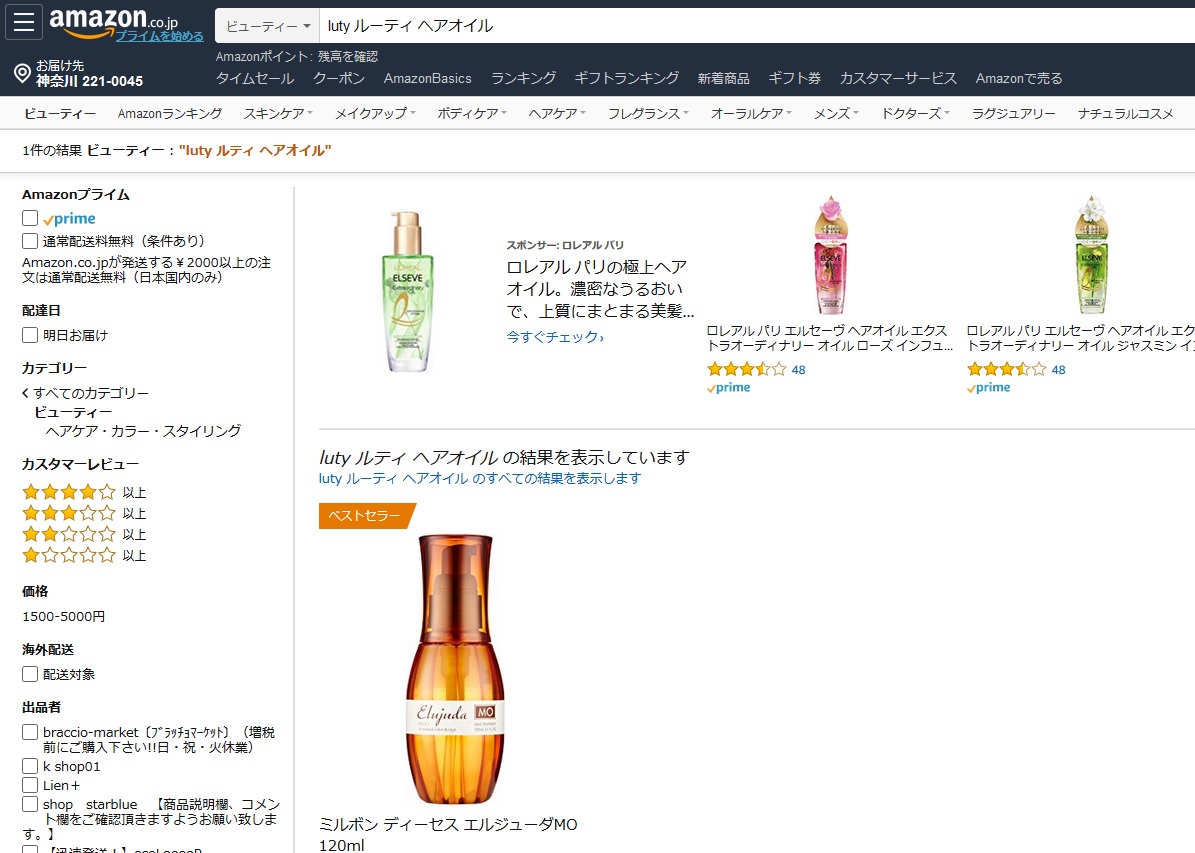Image resolution: width=1195 pixels, height=853 pixels.
Task: Click the ベストセラー badge
Action: [367, 516]
